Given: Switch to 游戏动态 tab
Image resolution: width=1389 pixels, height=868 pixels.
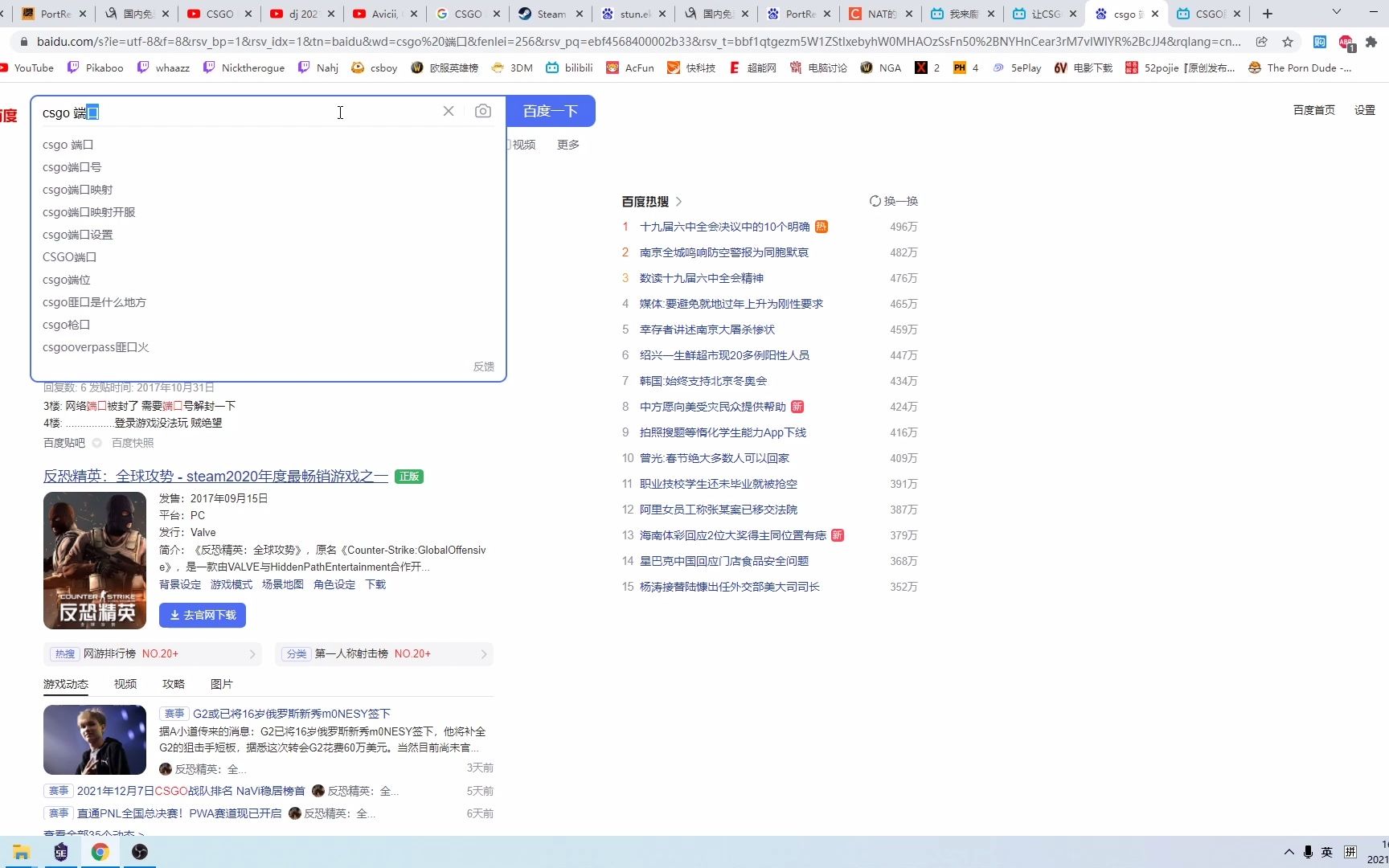Looking at the screenshot, I should click(x=66, y=684).
